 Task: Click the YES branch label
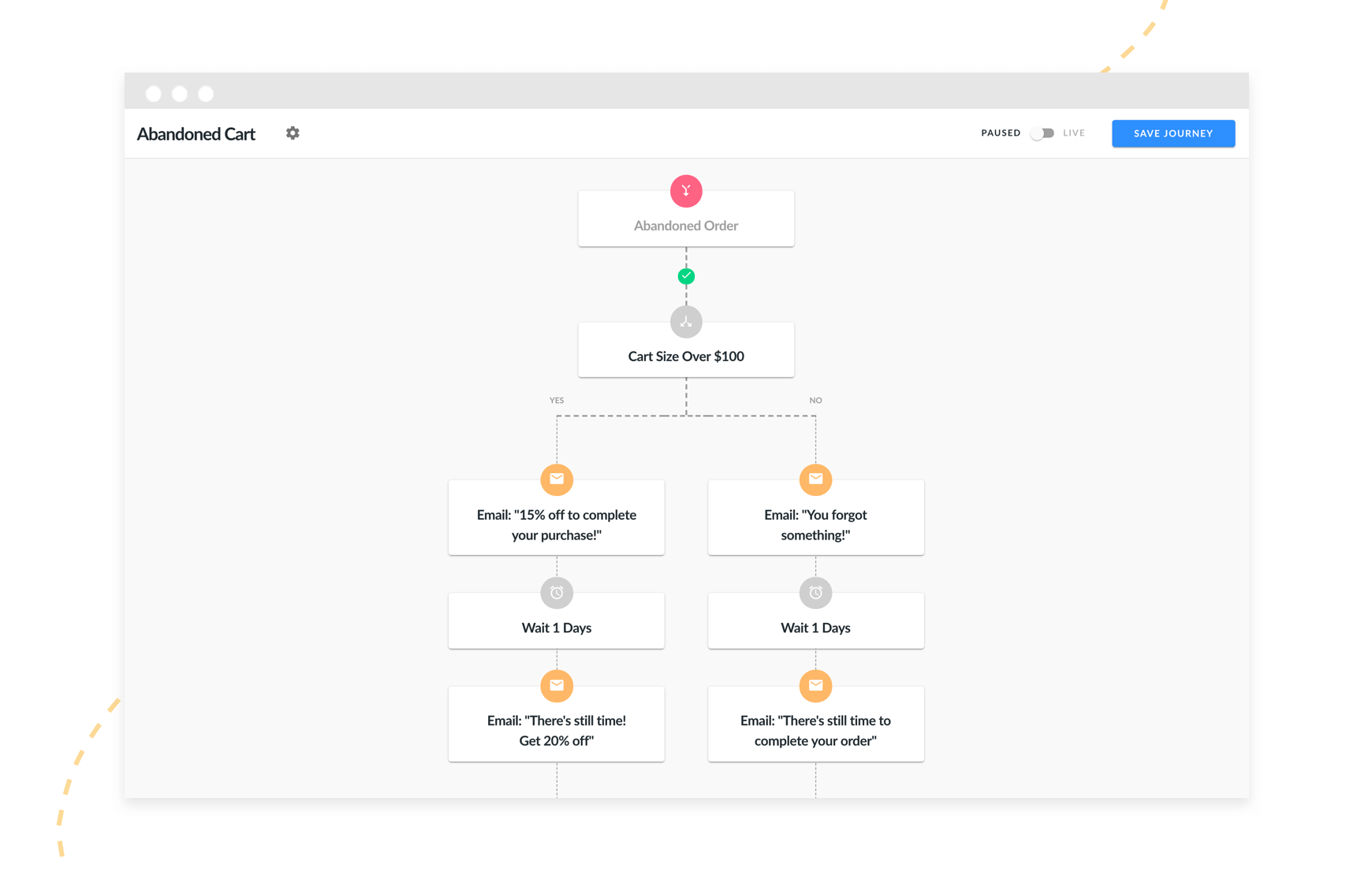click(x=557, y=401)
